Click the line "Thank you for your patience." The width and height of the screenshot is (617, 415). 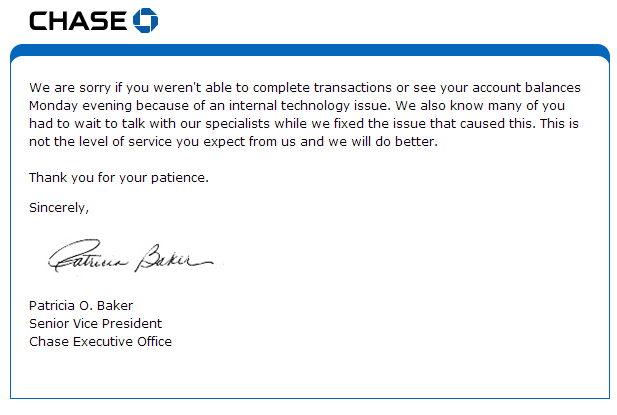click(119, 178)
